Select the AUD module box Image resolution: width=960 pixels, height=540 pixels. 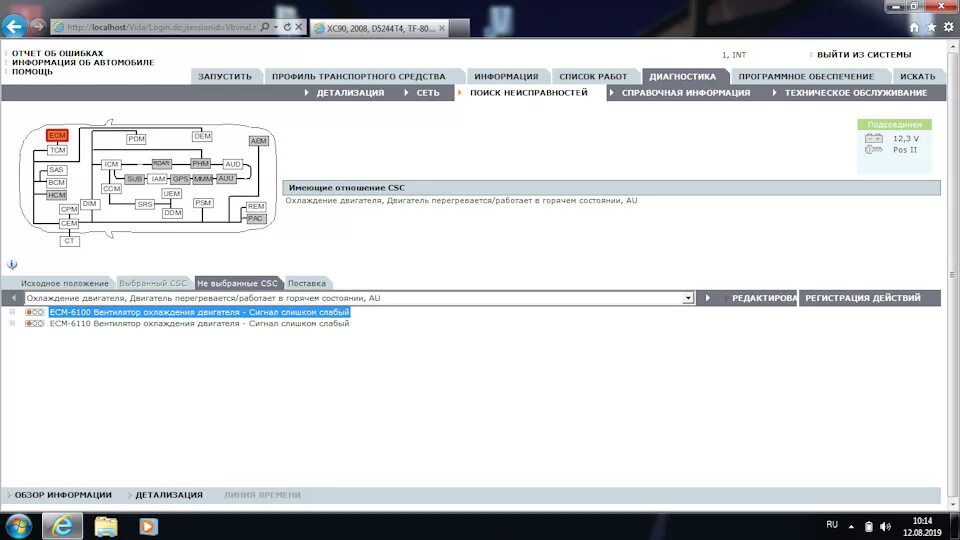[233, 164]
